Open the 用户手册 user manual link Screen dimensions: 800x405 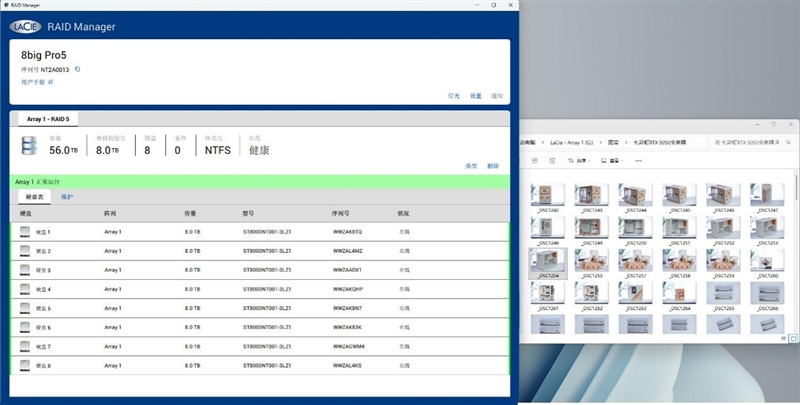[37, 82]
